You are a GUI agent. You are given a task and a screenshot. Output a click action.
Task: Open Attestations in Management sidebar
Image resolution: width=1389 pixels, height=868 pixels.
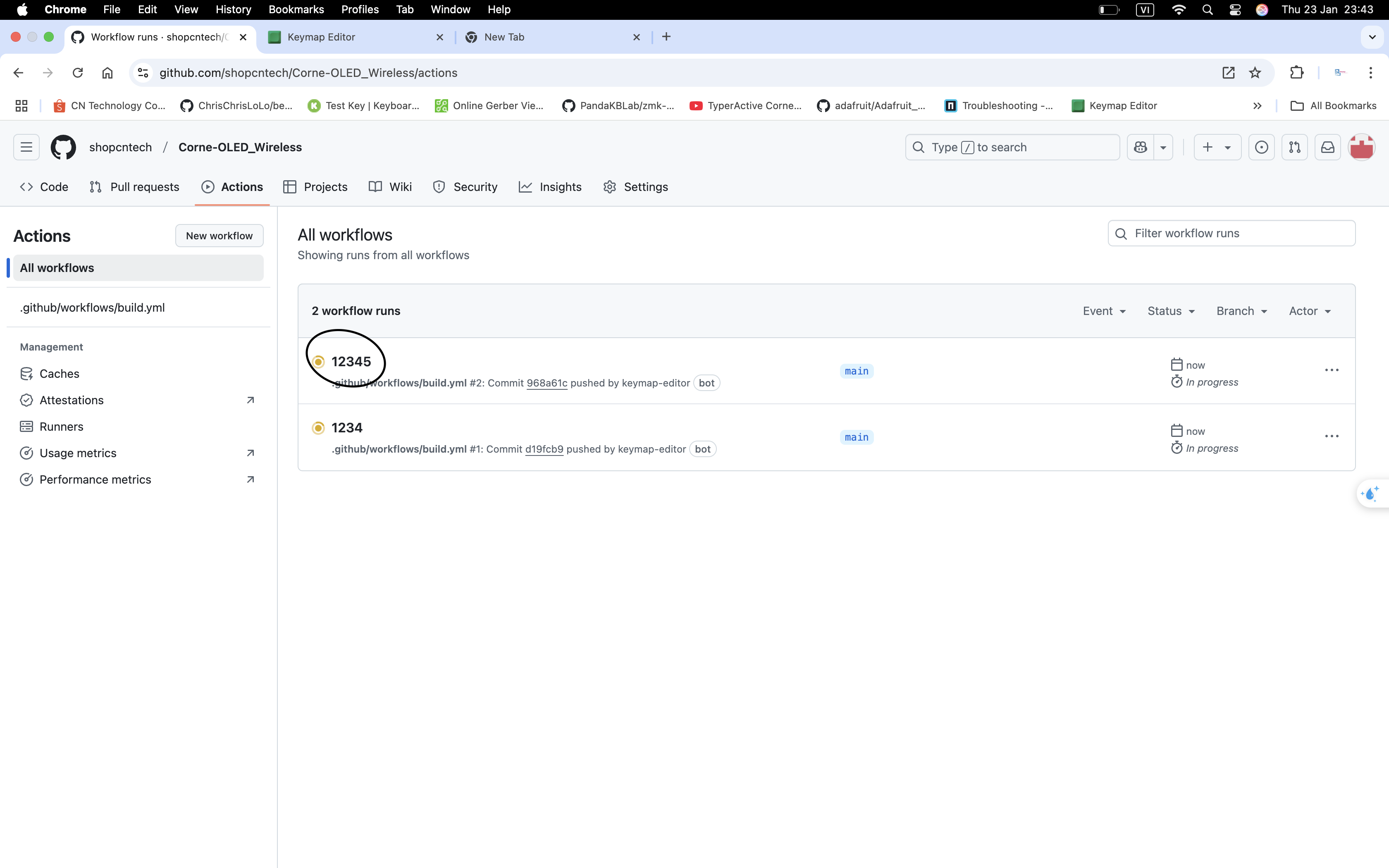tap(138, 400)
